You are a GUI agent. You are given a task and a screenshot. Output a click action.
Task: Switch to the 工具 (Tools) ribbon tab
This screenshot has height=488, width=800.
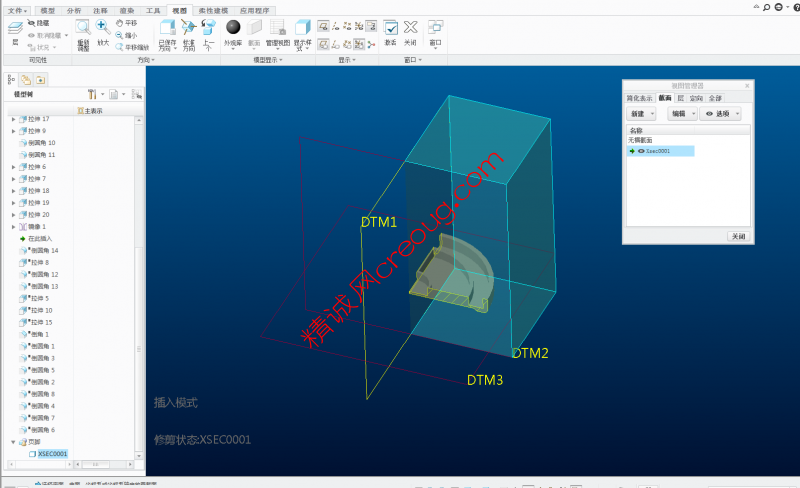[153, 10]
